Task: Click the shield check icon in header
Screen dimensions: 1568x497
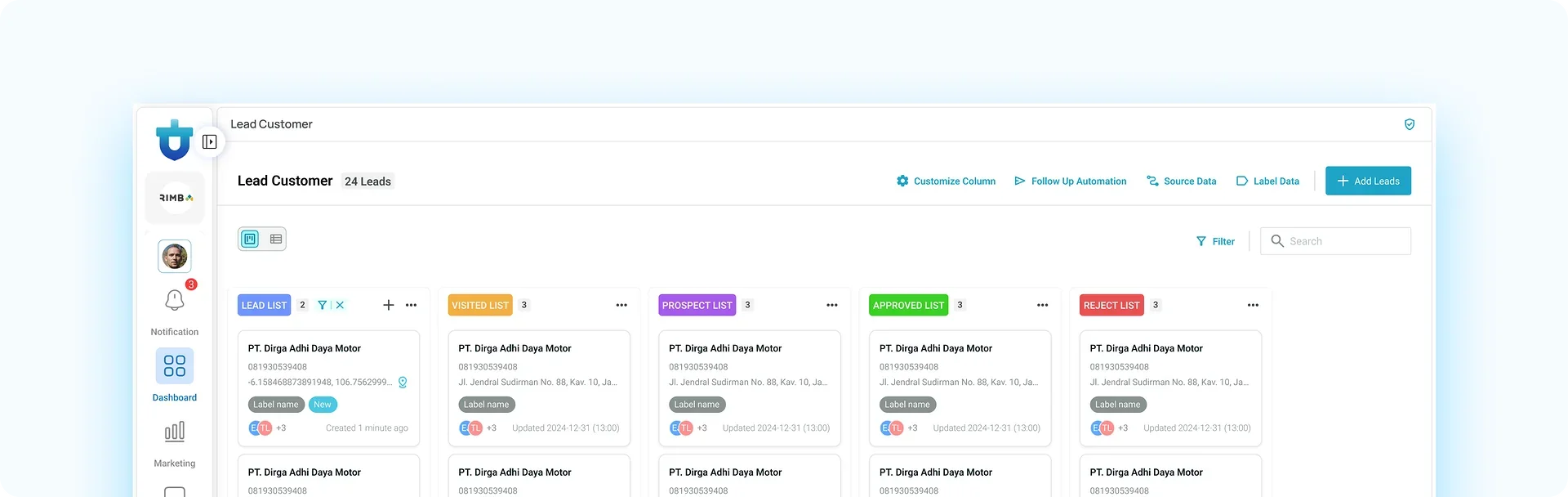Action: point(1410,124)
